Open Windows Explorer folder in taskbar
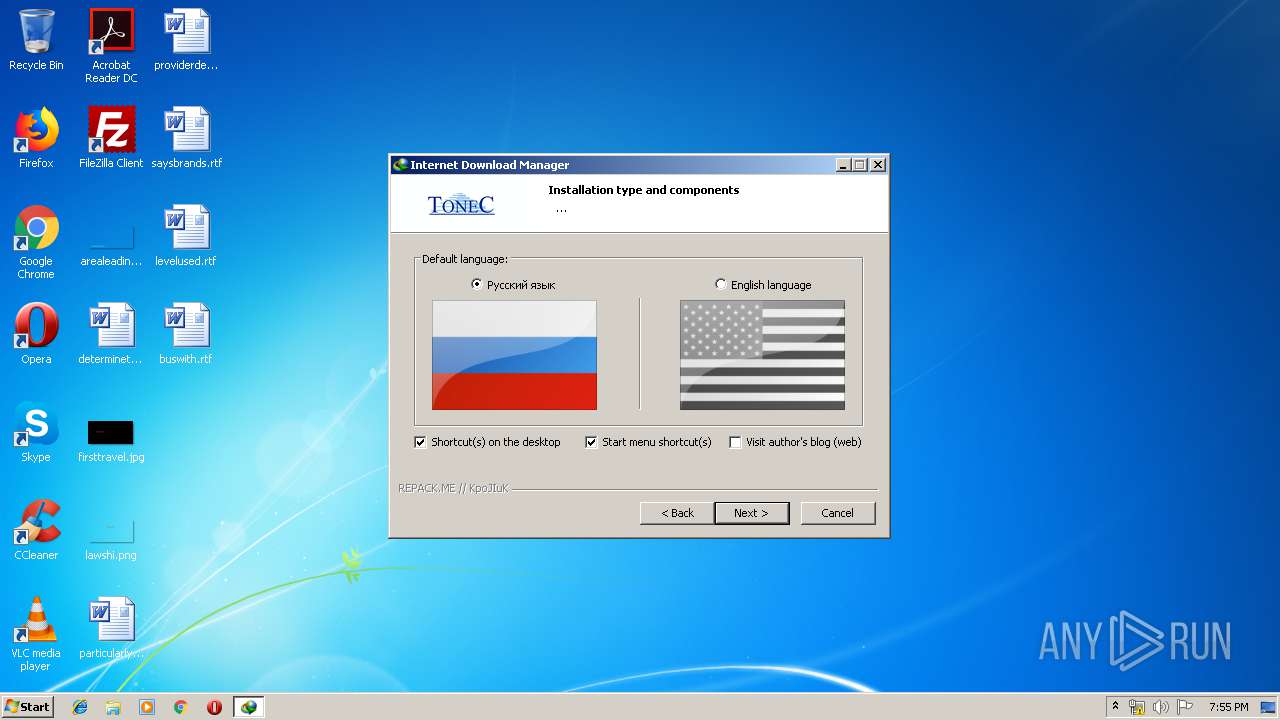Screen dimensions: 1280x720 [113, 707]
